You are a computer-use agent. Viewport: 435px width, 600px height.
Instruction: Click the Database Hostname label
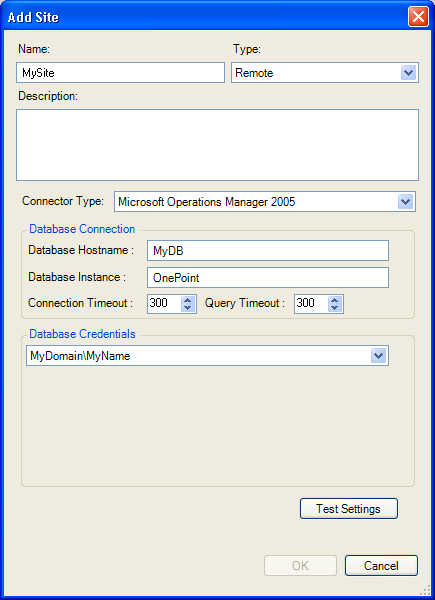(x=81, y=250)
